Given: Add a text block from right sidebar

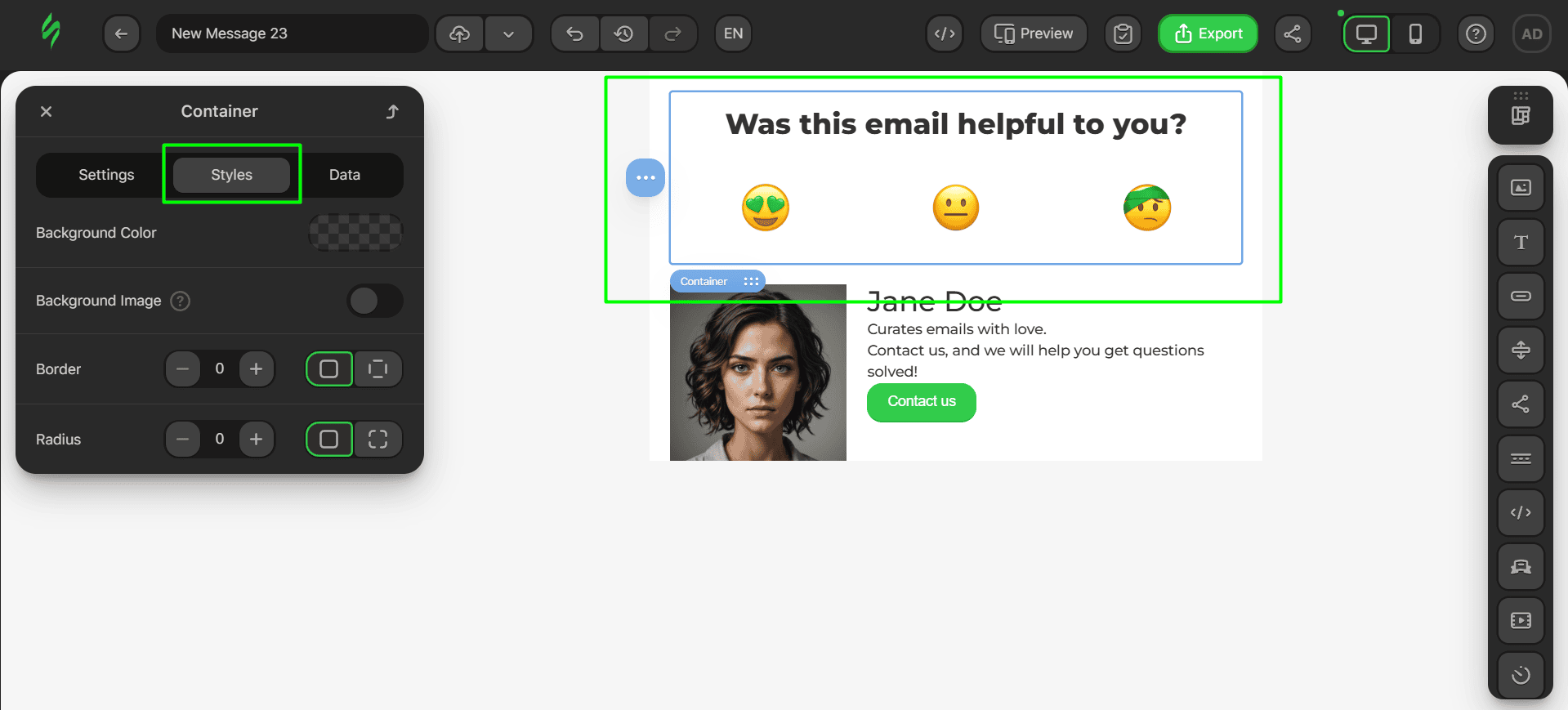Looking at the screenshot, I should coord(1521,242).
